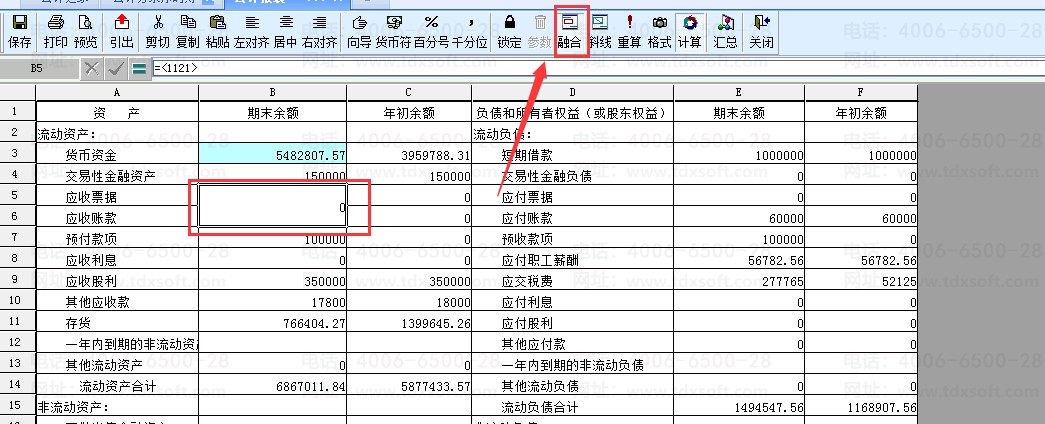Viewport: 1045px width, 424px height.
Task: Toggle the 锁定 (Lock) padlock
Action: point(509,32)
